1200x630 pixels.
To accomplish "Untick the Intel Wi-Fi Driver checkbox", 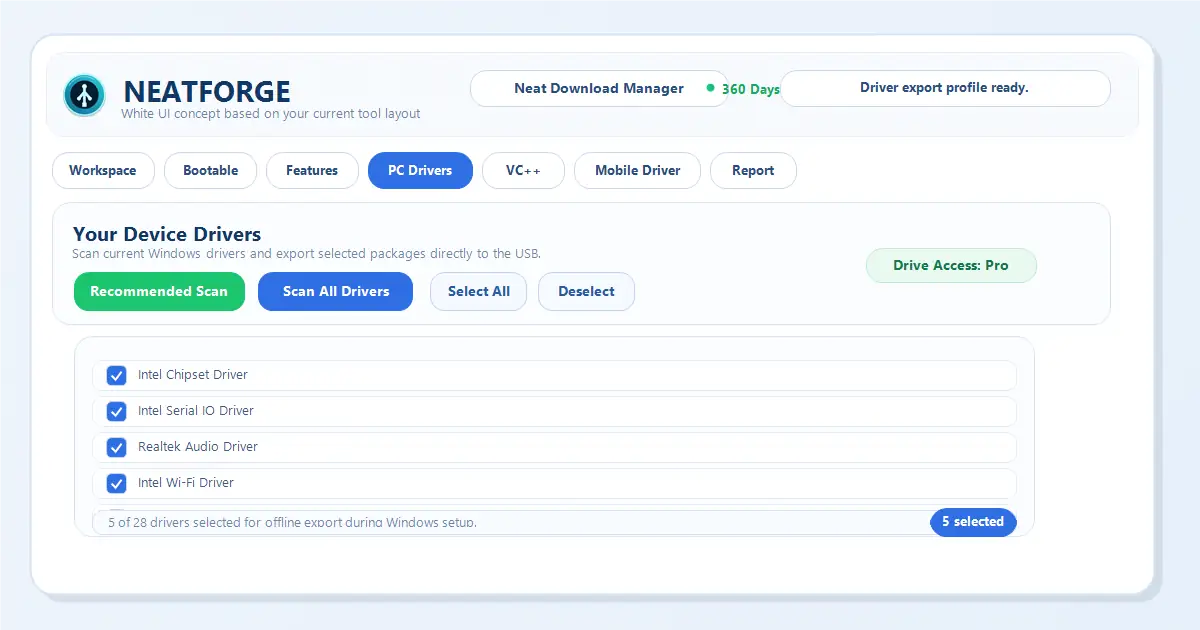I will point(117,483).
